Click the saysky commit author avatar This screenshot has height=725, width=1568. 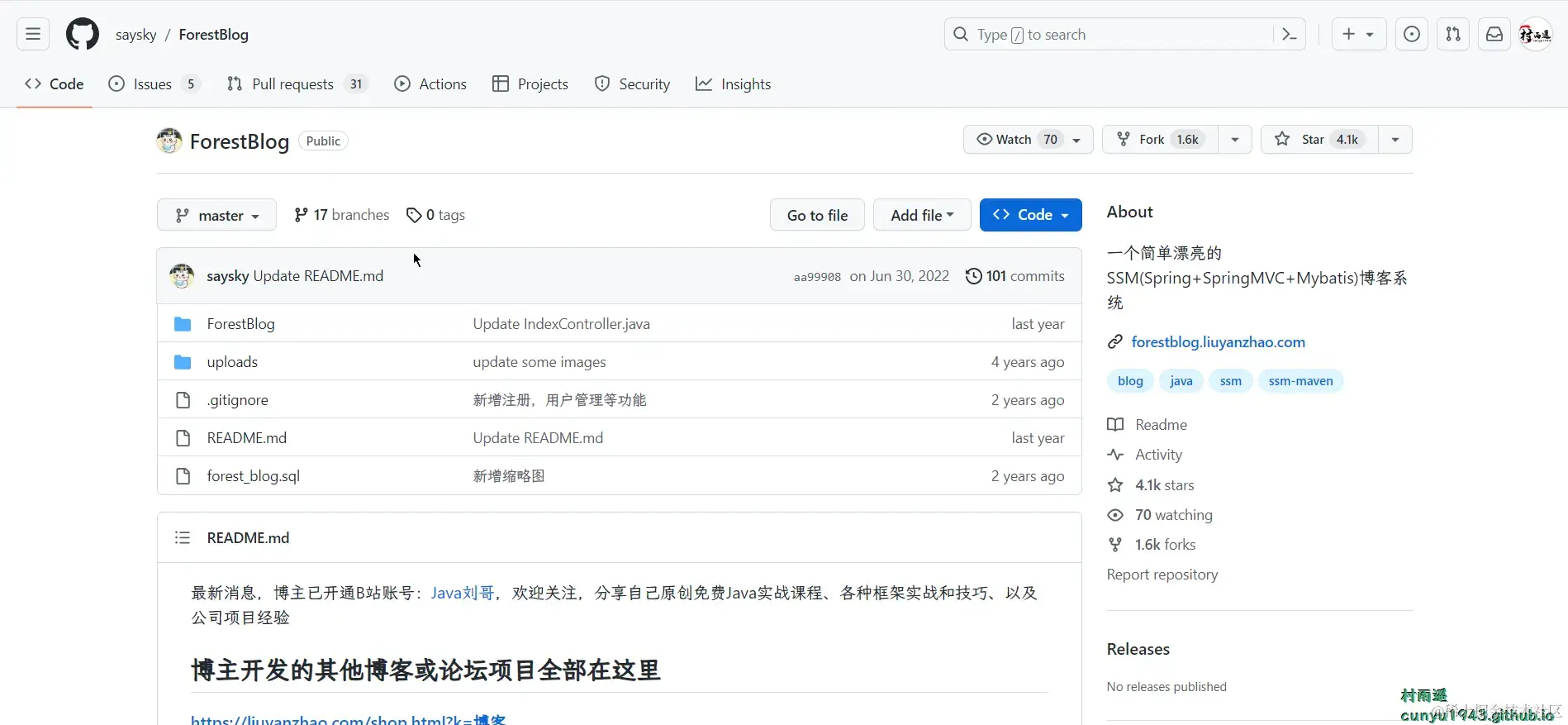click(x=182, y=276)
